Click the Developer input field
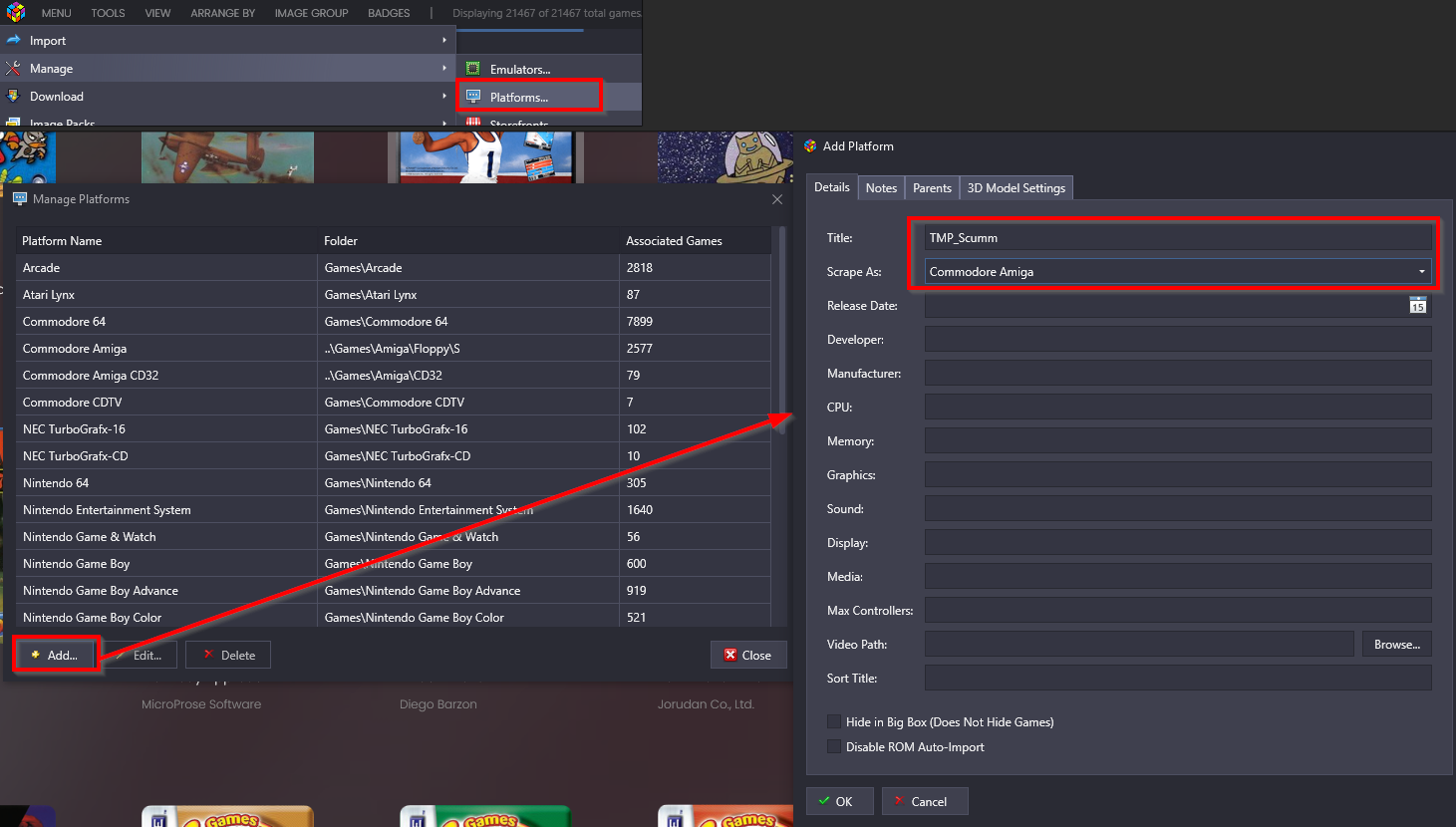 [1178, 339]
